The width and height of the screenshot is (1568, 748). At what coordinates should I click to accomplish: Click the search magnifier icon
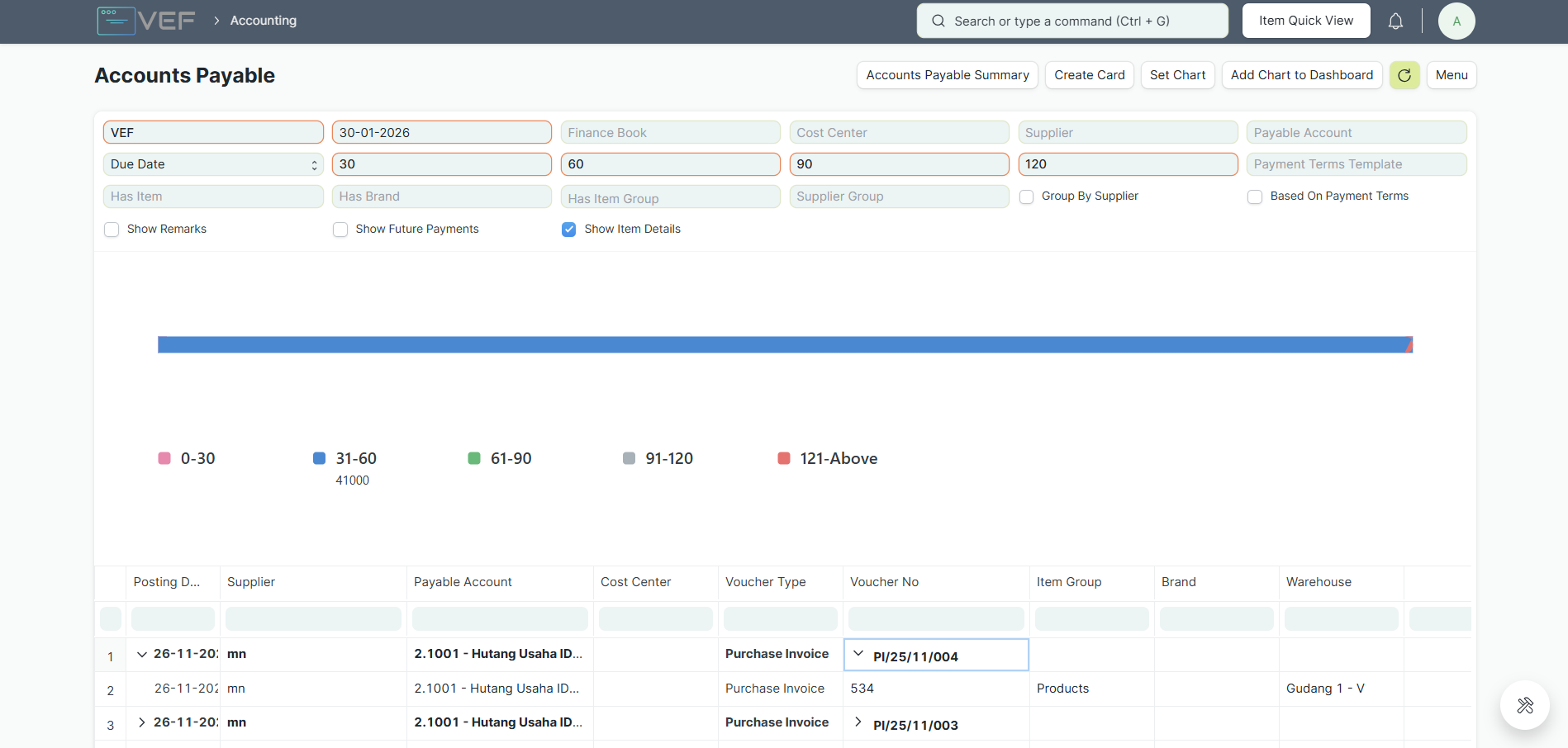tap(938, 21)
